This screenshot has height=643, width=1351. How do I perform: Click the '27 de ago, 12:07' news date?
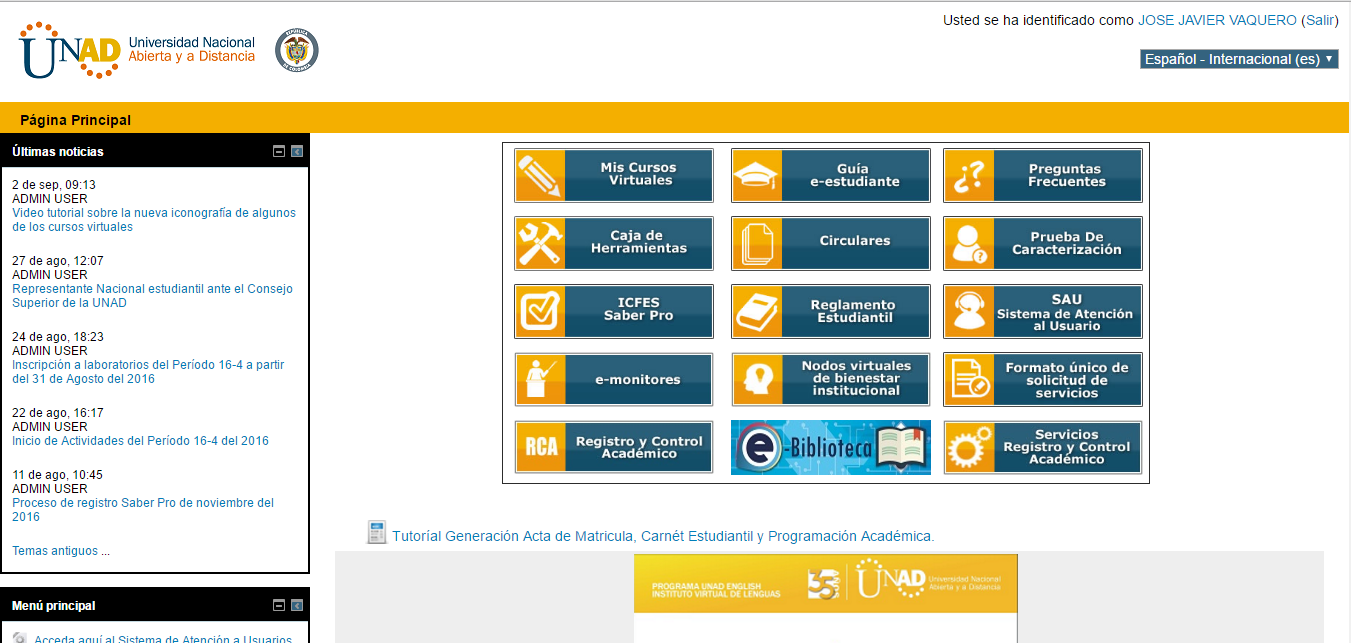(x=58, y=261)
